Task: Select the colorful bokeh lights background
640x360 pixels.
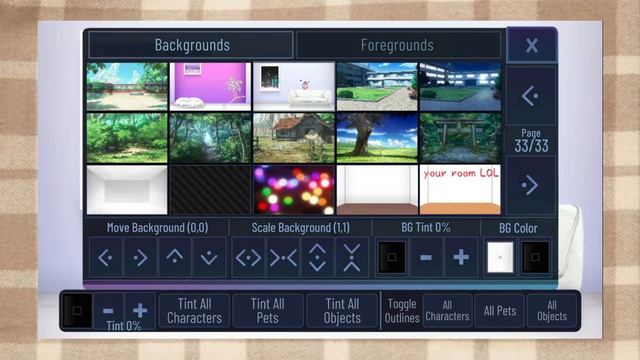Action: (x=294, y=190)
